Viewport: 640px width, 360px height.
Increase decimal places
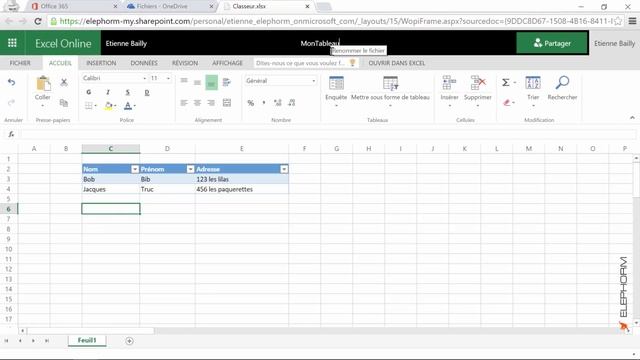point(278,103)
